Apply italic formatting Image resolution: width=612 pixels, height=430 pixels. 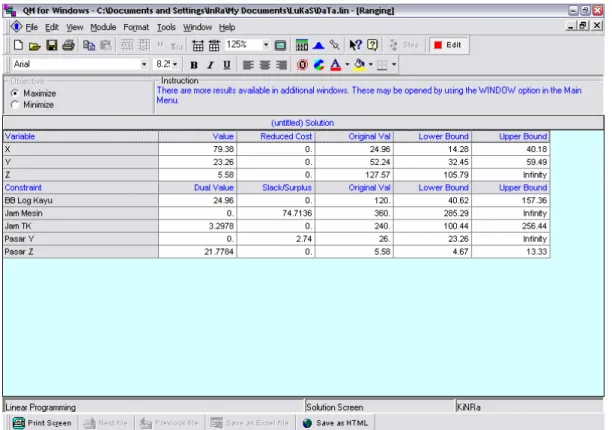[x=210, y=65]
